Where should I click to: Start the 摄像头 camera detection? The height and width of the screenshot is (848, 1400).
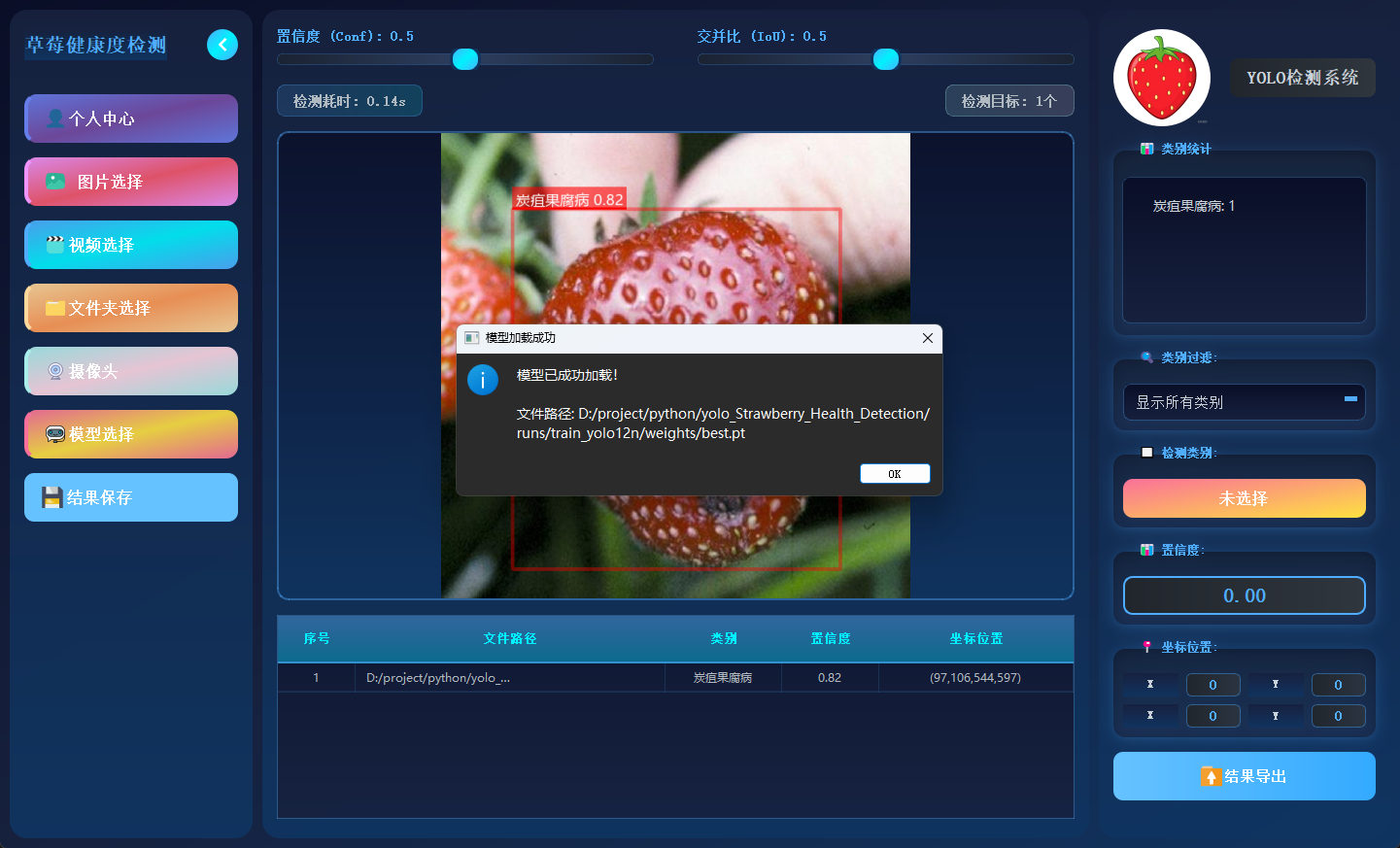(131, 371)
